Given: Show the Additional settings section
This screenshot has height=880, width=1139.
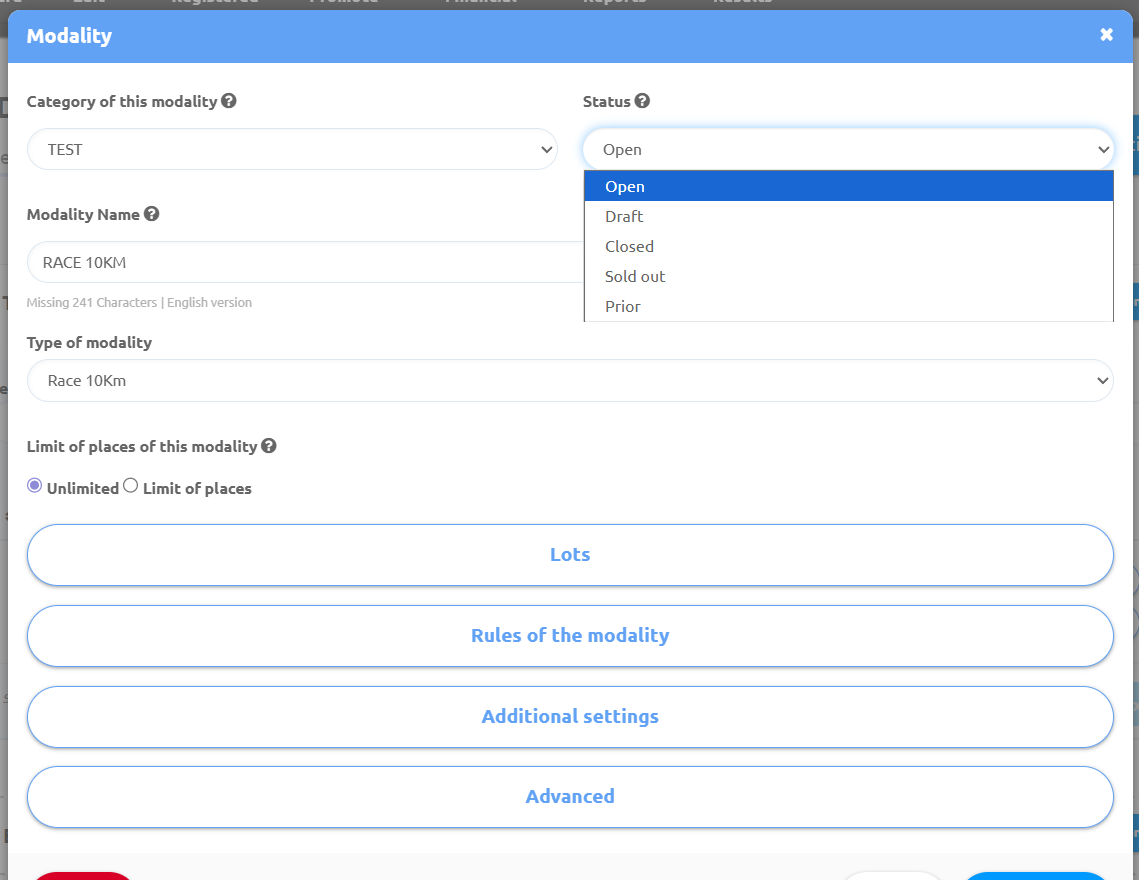Looking at the screenshot, I should (569, 717).
